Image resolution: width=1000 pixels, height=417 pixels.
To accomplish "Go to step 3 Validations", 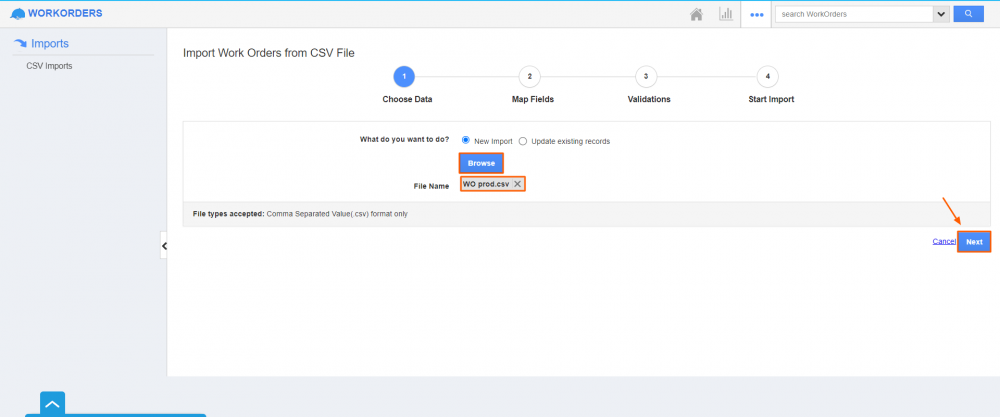I will pyautogui.click(x=646, y=77).
